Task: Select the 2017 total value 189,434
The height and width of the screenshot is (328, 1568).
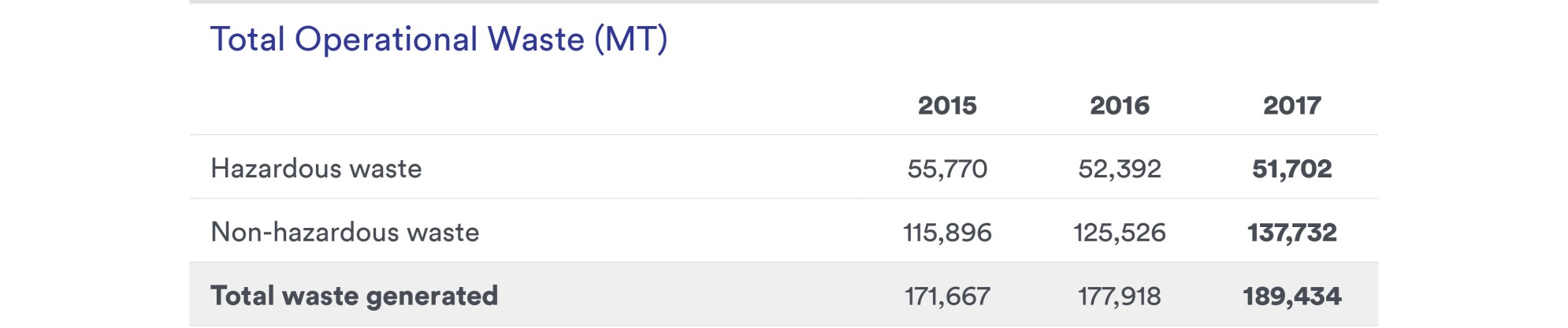Action: click(x=1292, y=296)
